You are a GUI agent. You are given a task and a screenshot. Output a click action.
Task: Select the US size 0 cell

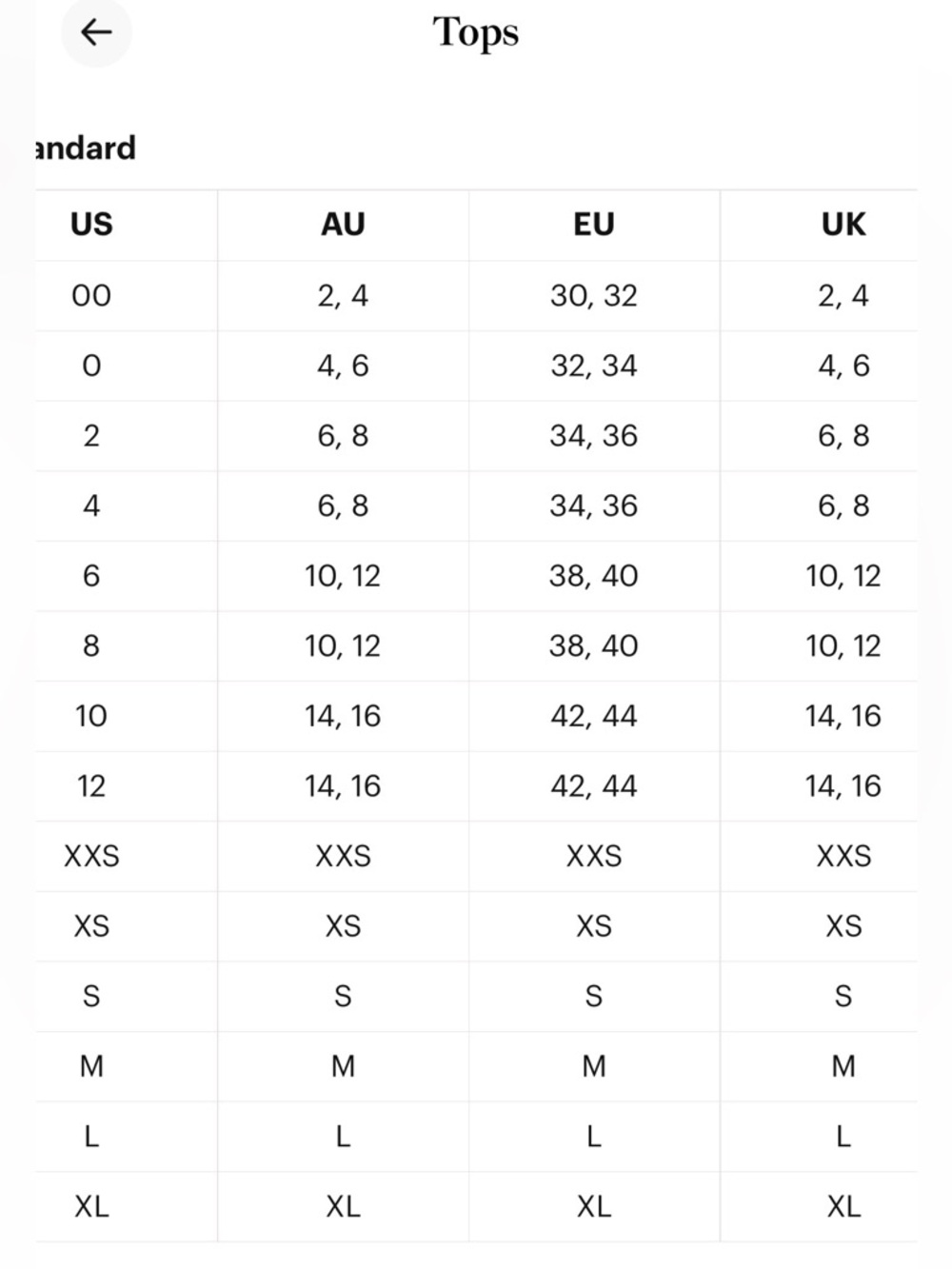[x=91, y=366]
